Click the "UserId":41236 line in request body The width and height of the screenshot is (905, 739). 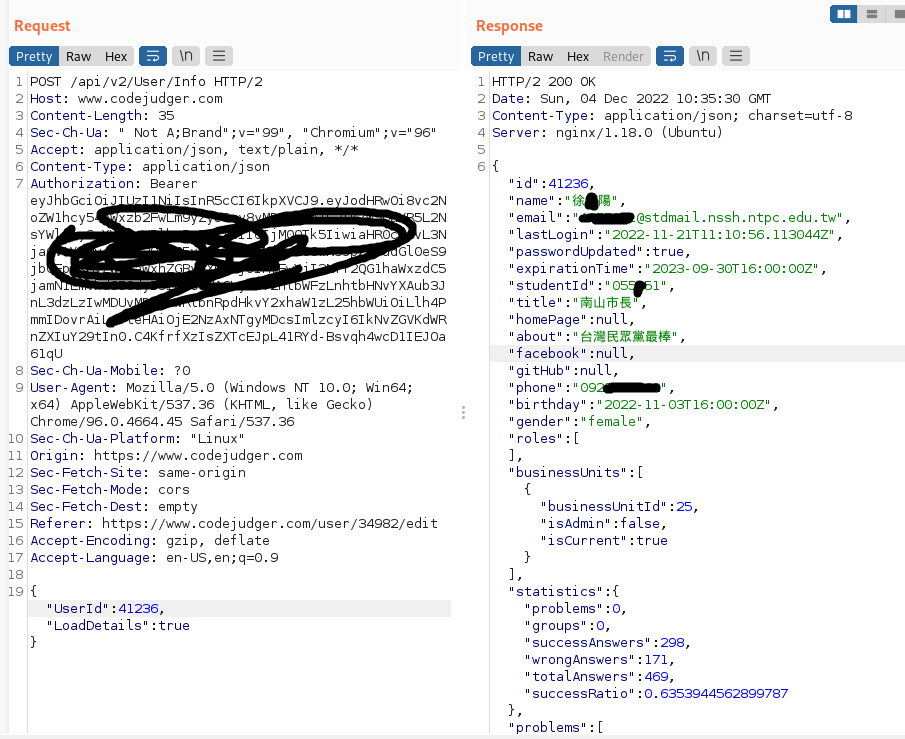(105, 609)
